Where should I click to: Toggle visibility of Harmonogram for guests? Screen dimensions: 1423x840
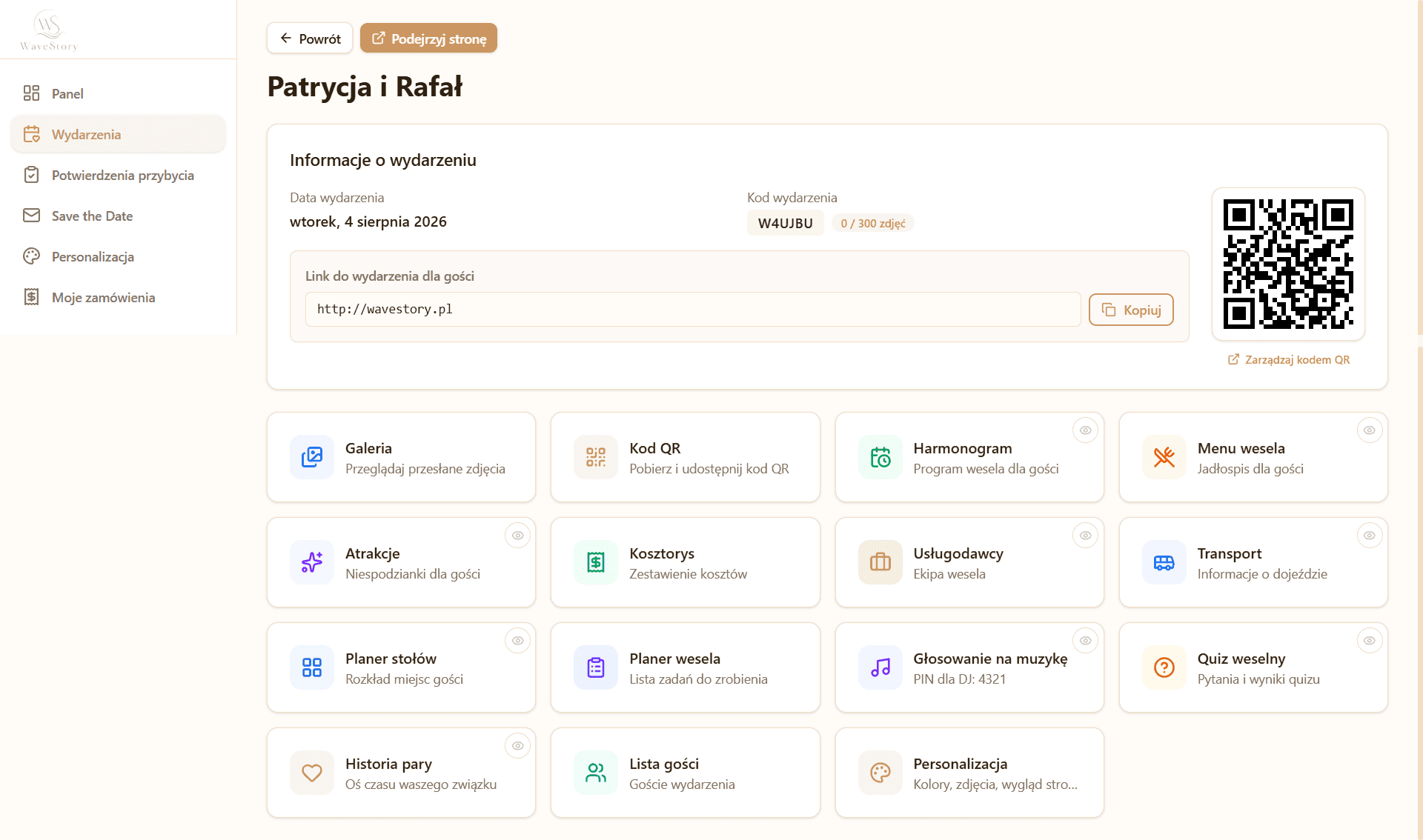click(1085, 430)
